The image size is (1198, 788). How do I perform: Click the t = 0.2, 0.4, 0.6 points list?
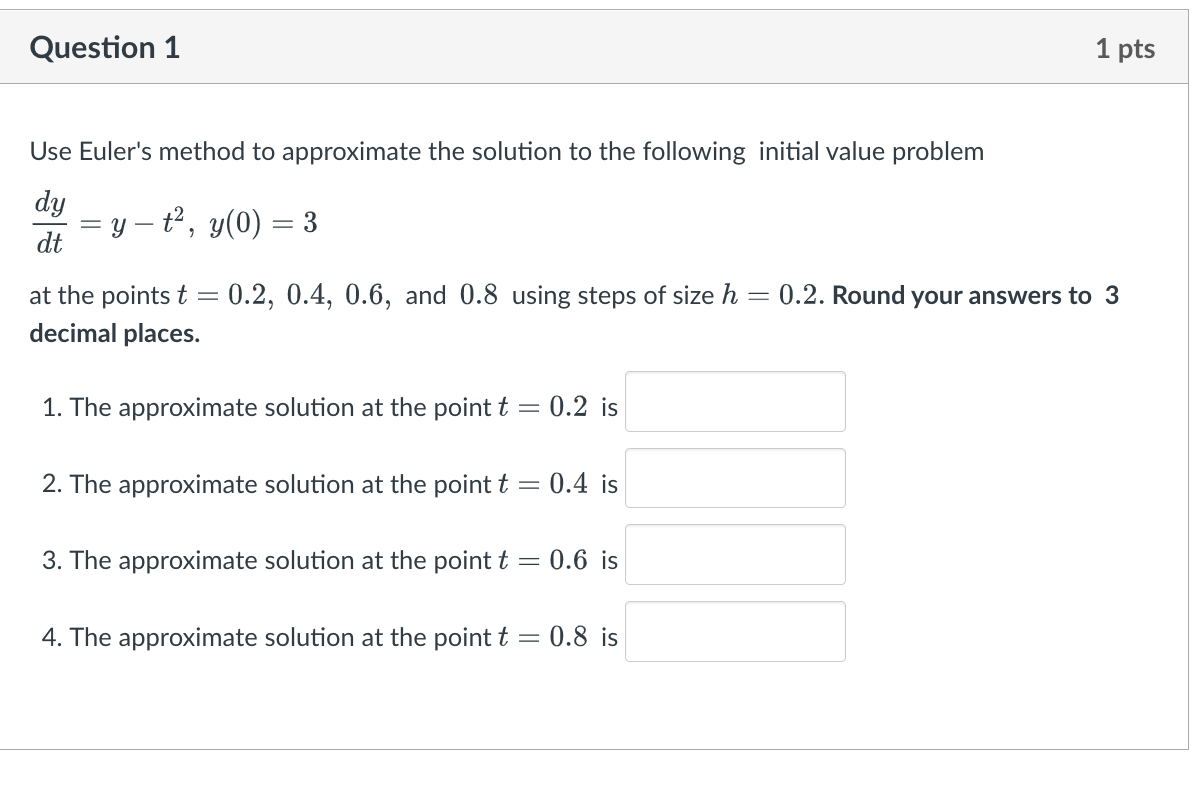pos(284,295)
